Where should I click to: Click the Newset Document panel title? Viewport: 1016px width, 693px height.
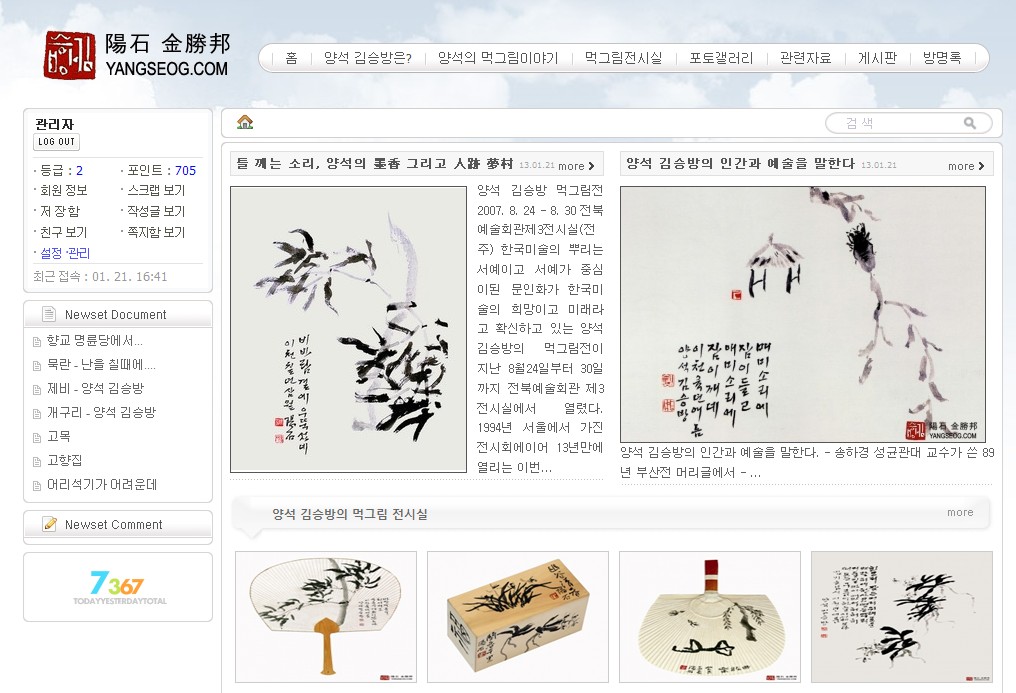tap(115, 315)
